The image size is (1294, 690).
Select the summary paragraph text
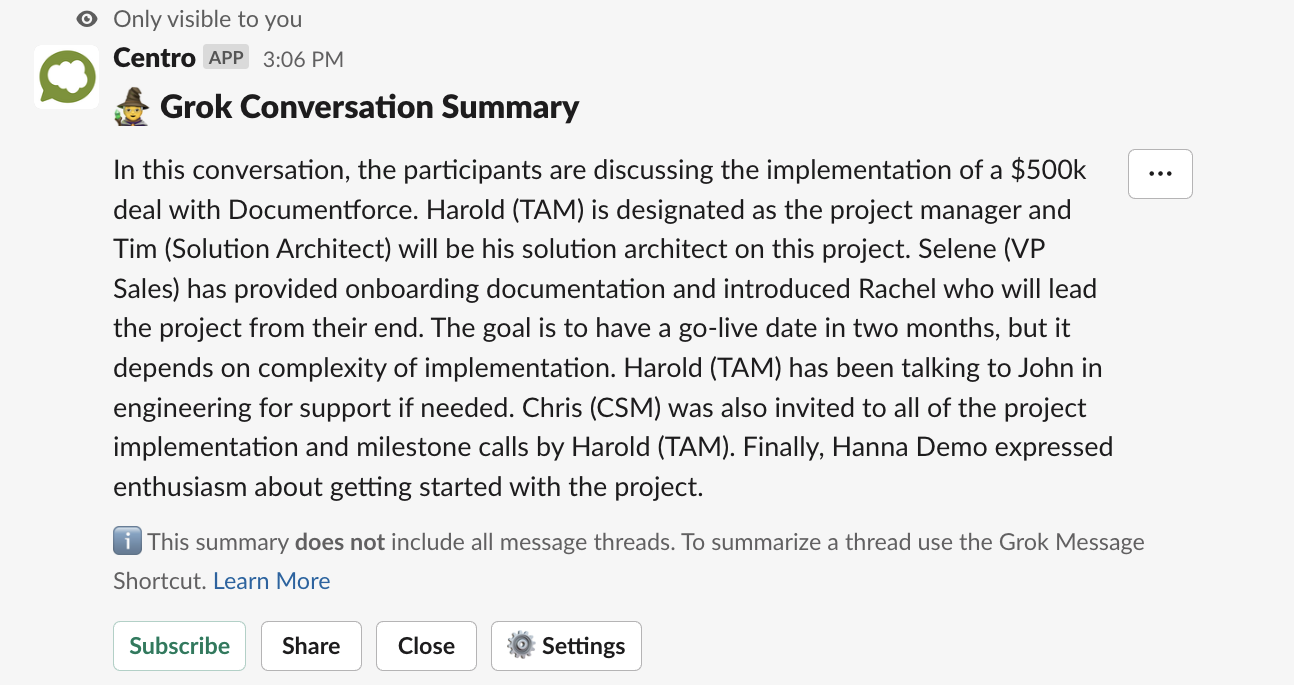600,328
